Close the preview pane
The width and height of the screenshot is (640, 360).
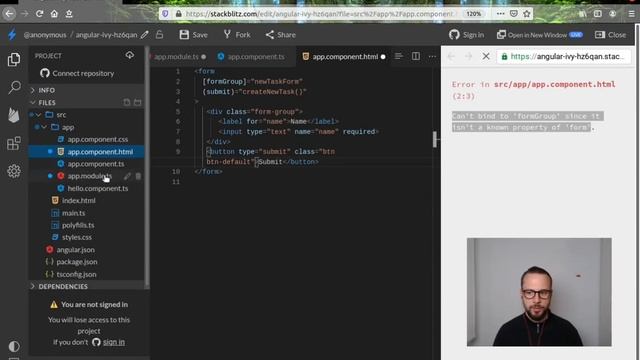(x=611, y=35)
